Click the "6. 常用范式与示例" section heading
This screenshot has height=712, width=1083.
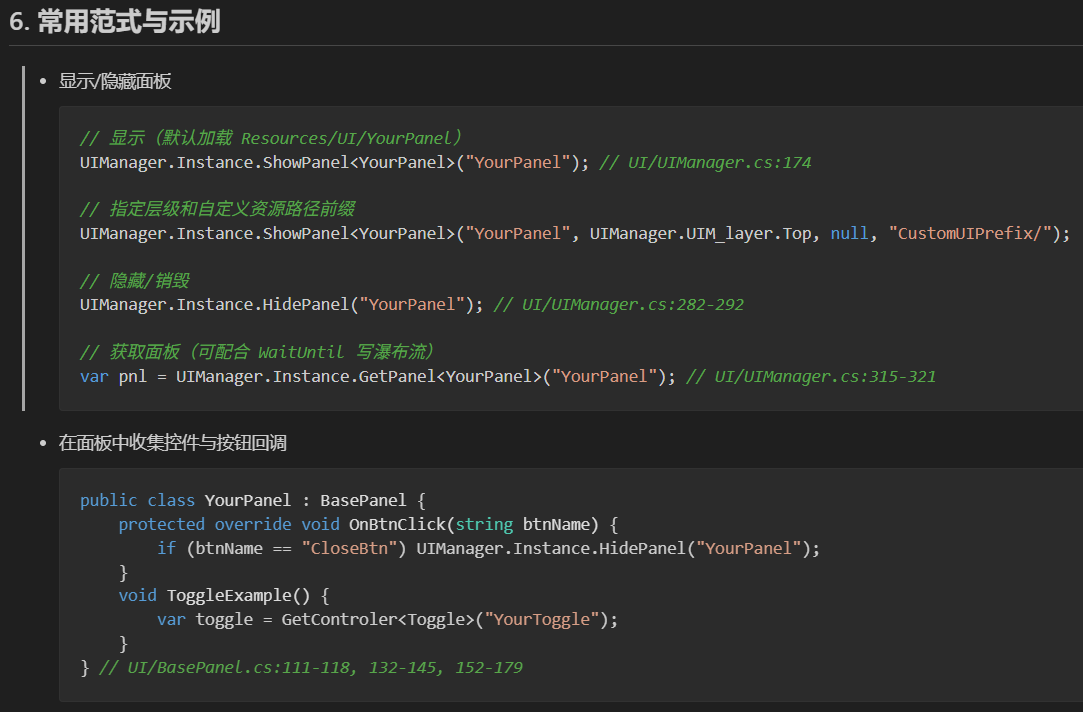115,22
